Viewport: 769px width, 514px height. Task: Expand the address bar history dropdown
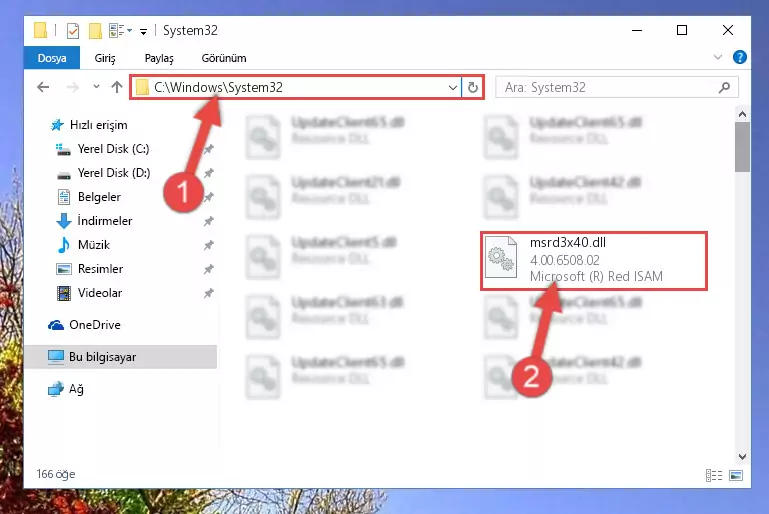[453, 88]
